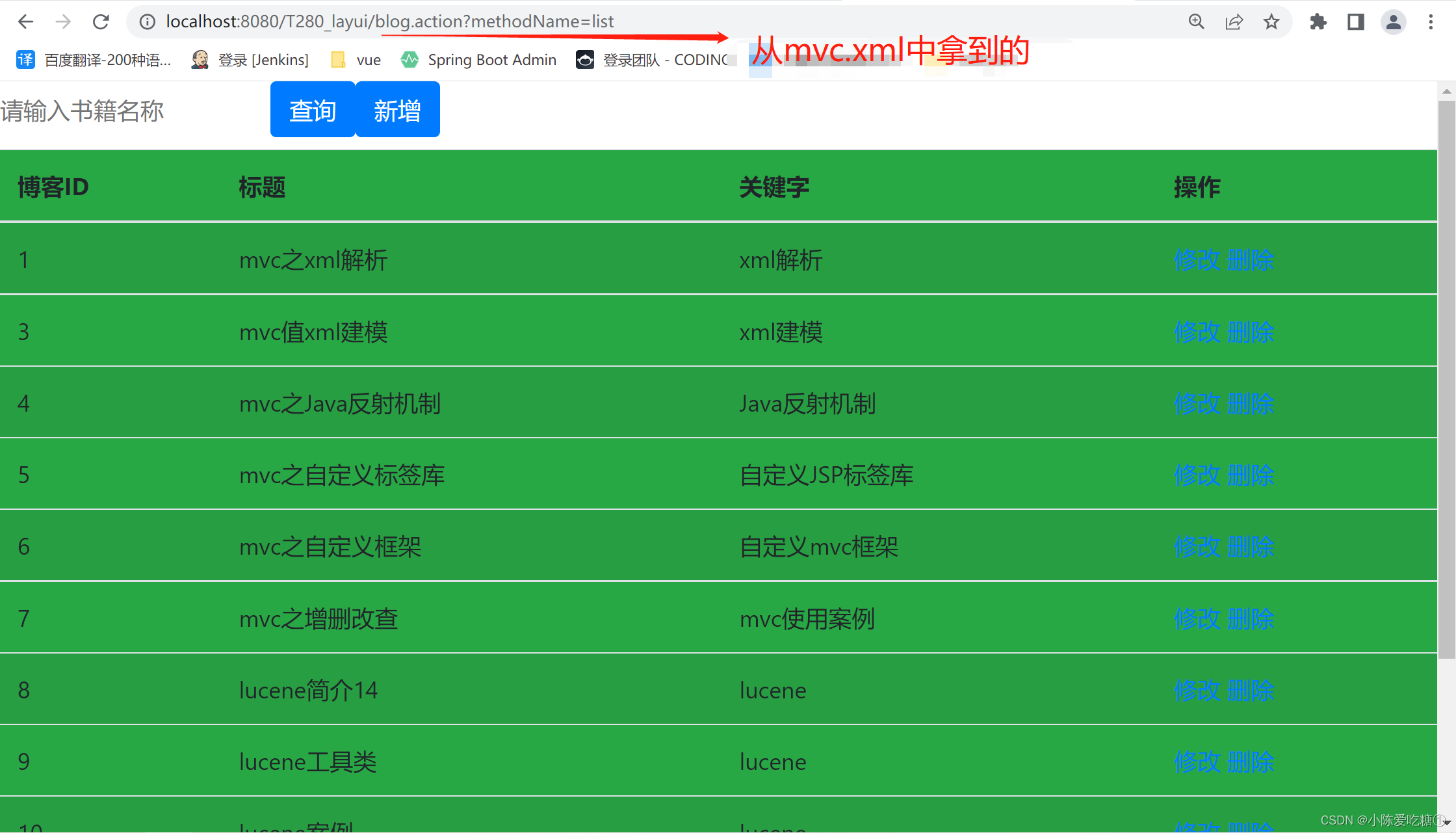Image resolution: width=1456 pixels, height=833 pixels.
Task: Focus the 请输入书籍名称 input field
Action: click(130, 111)
